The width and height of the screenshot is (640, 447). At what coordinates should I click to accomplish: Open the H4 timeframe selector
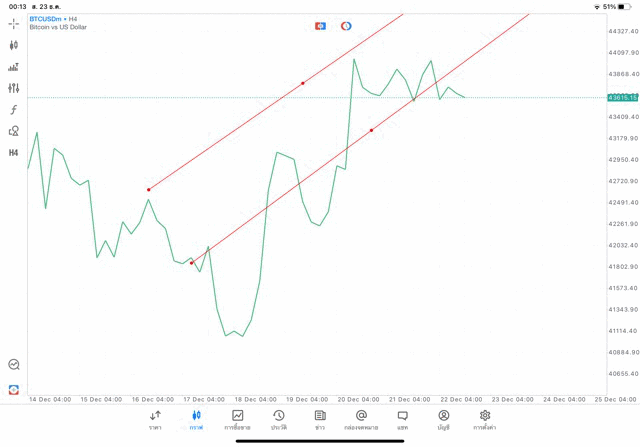point(14,153)
